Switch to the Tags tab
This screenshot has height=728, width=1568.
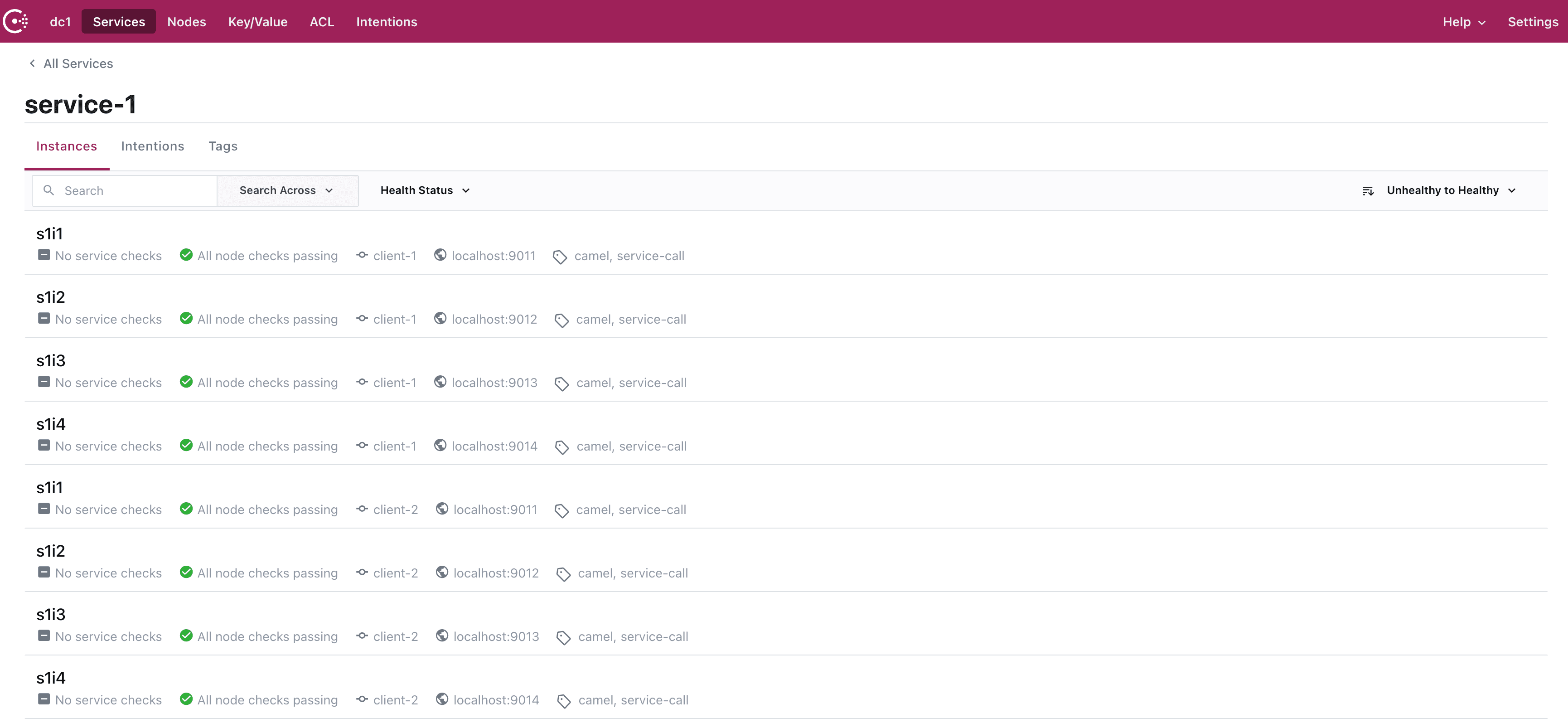click(223, 146)
